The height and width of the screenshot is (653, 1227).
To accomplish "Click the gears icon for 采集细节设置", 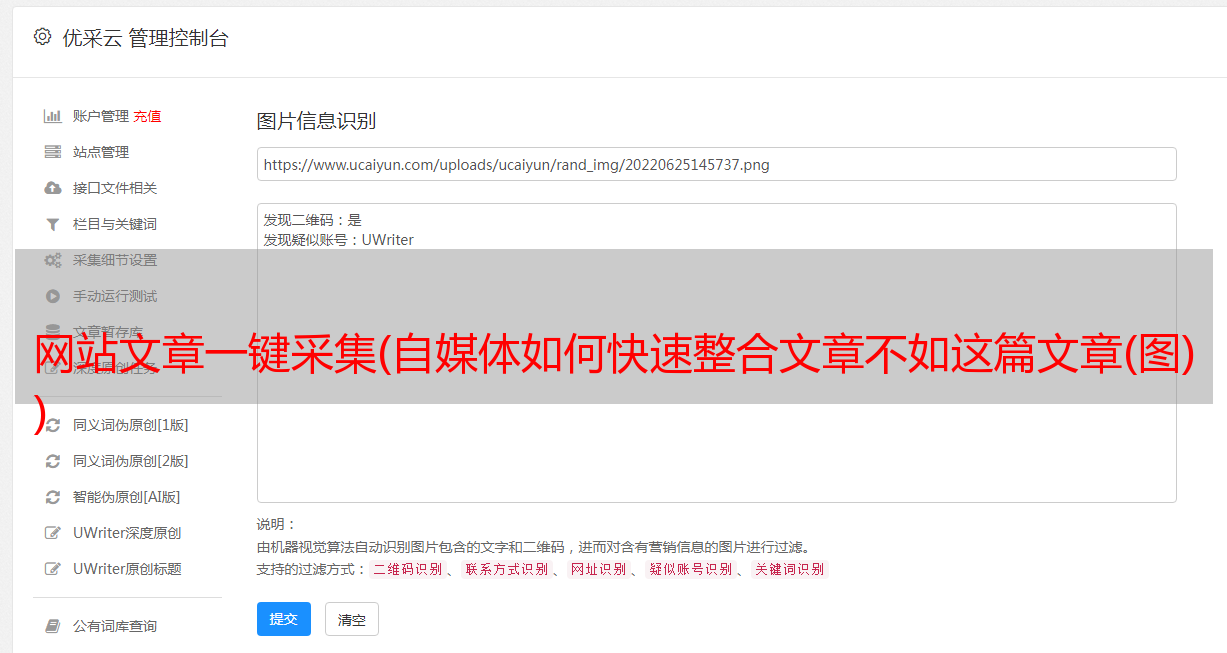I will [53, 260].
